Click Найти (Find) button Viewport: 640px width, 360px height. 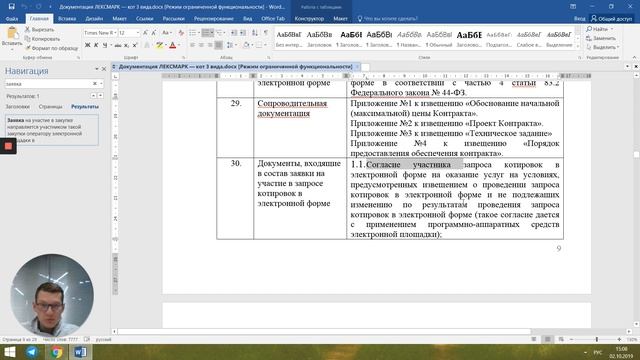[x=600, y=29]
